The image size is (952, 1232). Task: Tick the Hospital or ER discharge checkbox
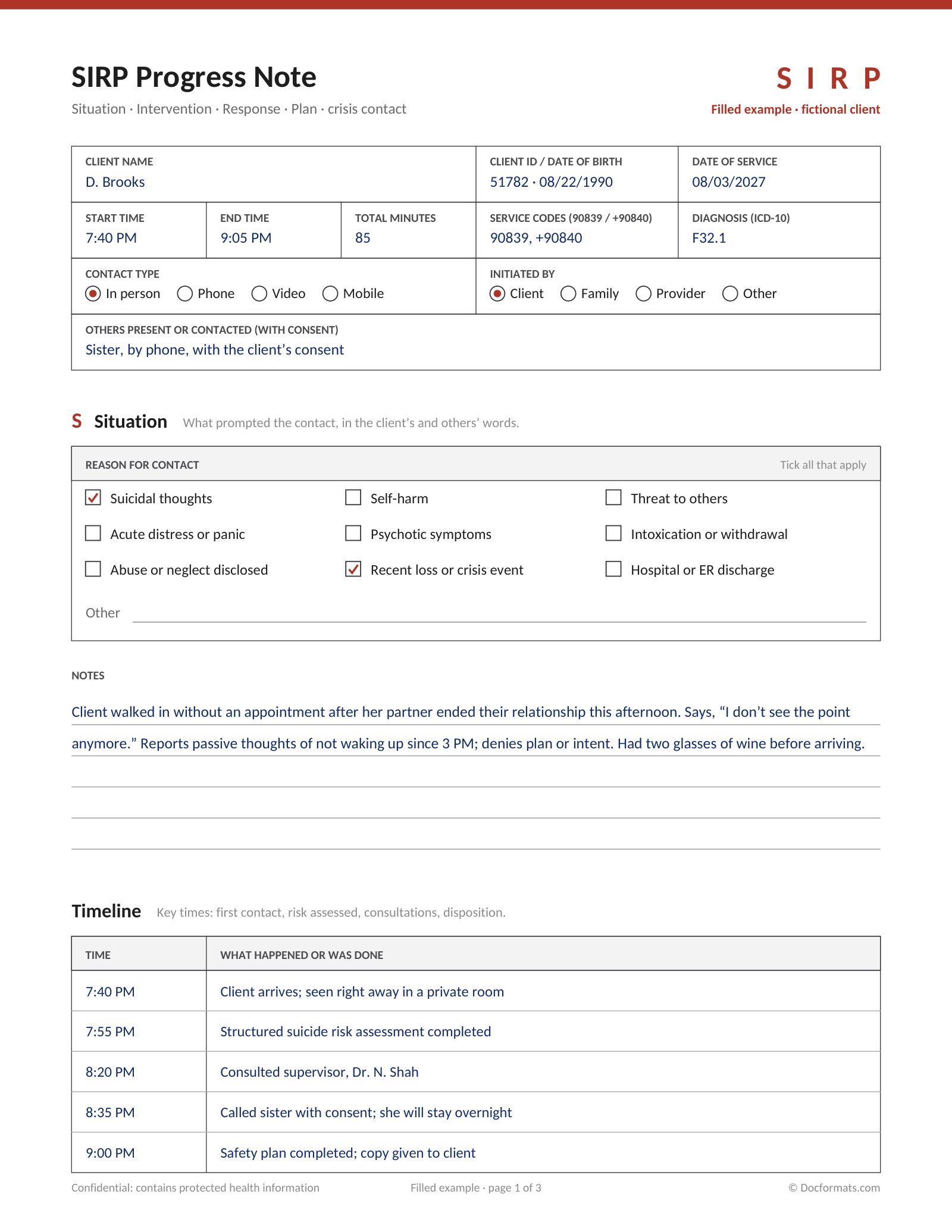pos(613,569)
